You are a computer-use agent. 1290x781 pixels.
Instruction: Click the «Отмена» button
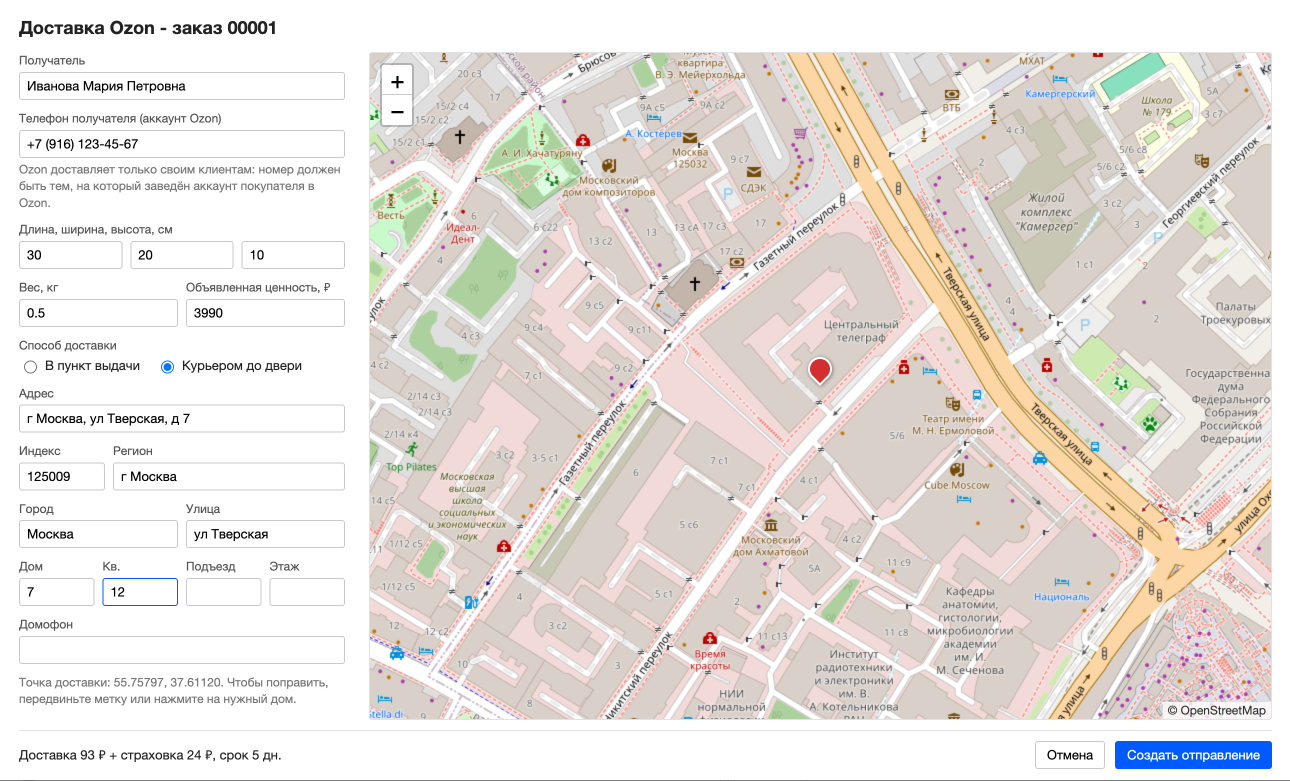click(1070, 755)
